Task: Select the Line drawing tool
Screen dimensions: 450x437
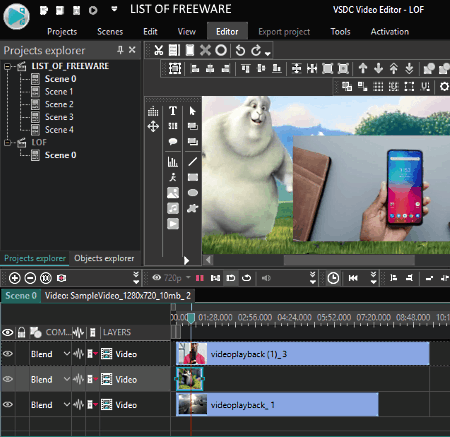Action: tap(193, 162)
